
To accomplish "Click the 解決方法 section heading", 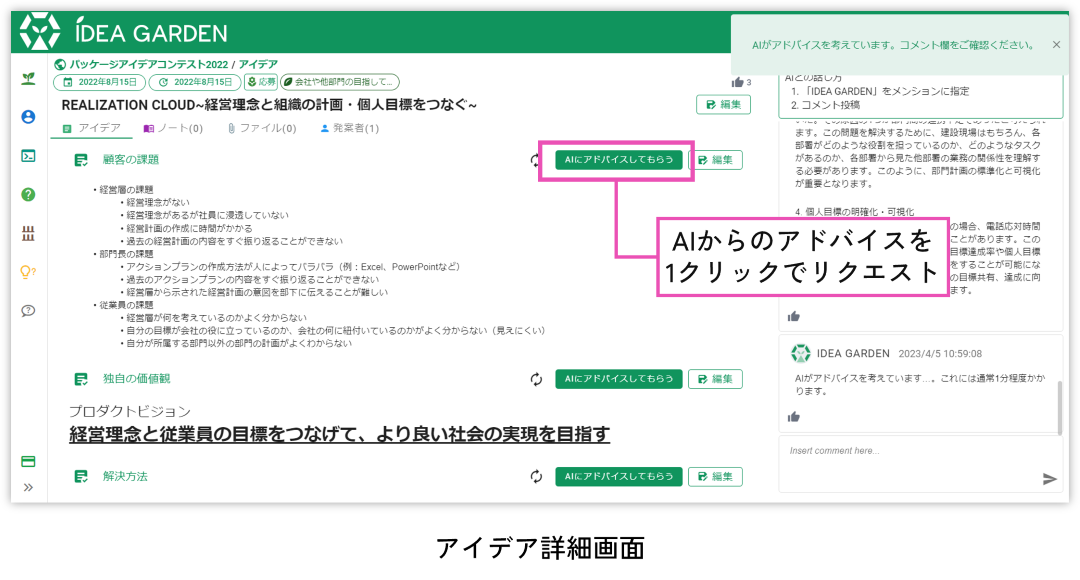I will [x=125, y=477].
